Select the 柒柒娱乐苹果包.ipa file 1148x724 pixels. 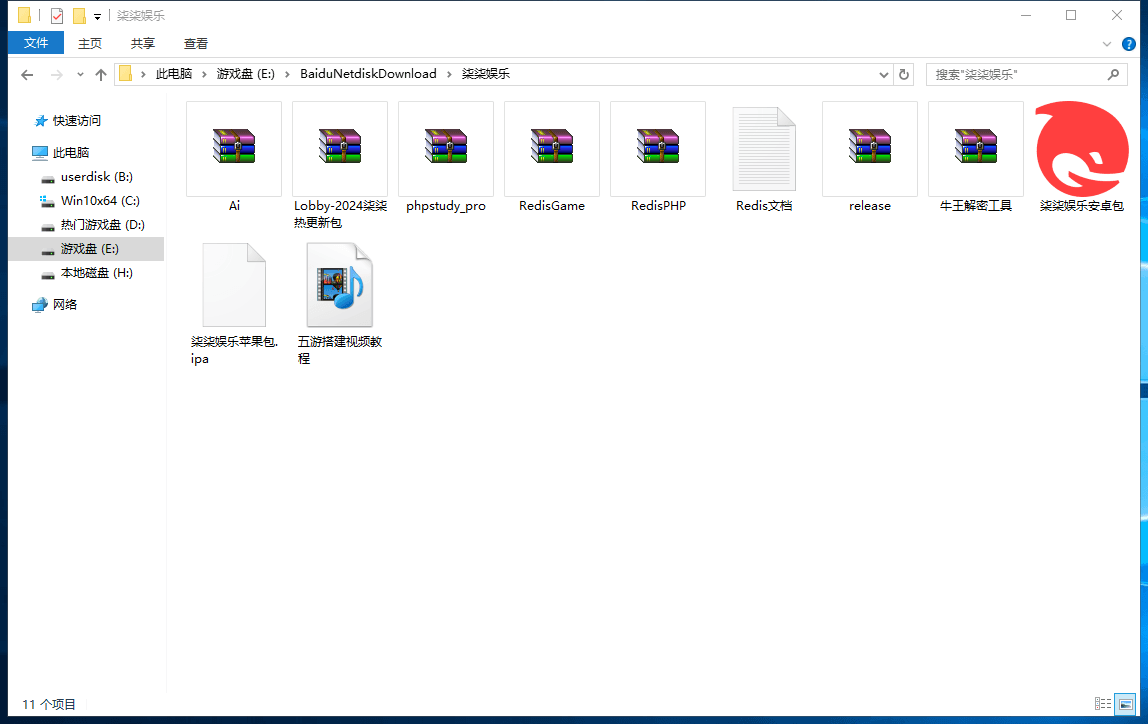click(x=234, y=286)
